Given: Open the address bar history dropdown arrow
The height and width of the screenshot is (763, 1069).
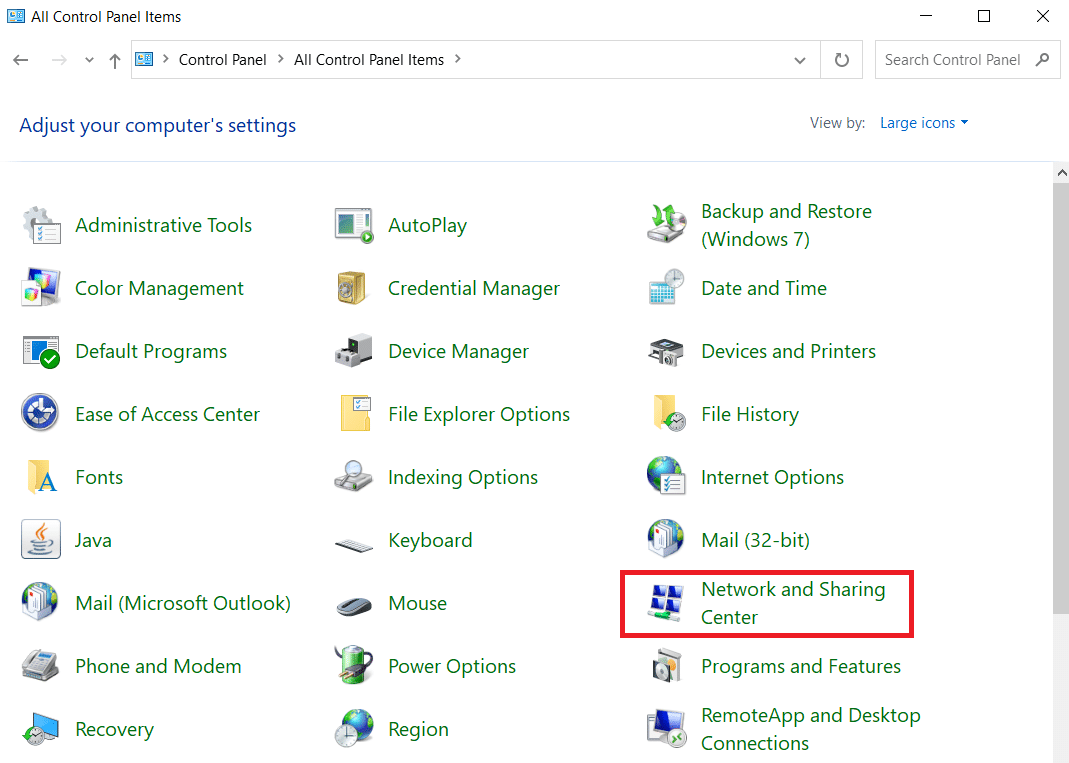Looking at the screenshot, I should (800, 60).
